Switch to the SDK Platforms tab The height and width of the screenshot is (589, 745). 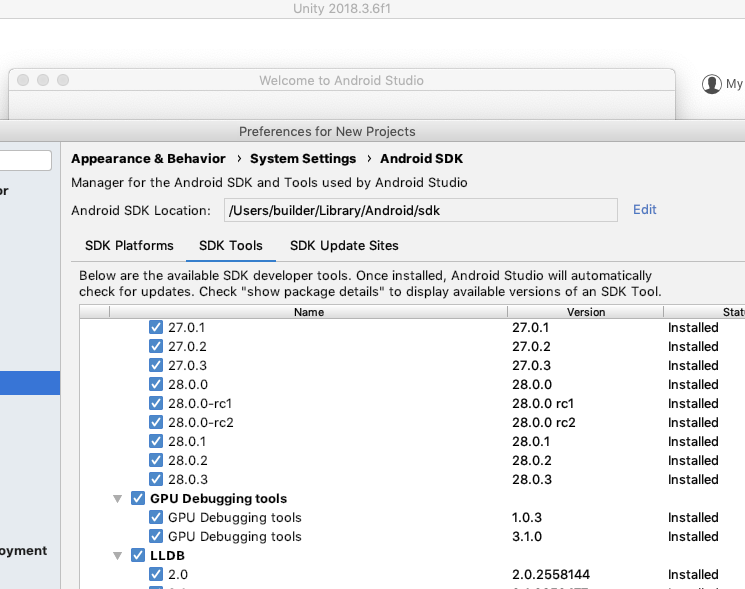point(129,246)
